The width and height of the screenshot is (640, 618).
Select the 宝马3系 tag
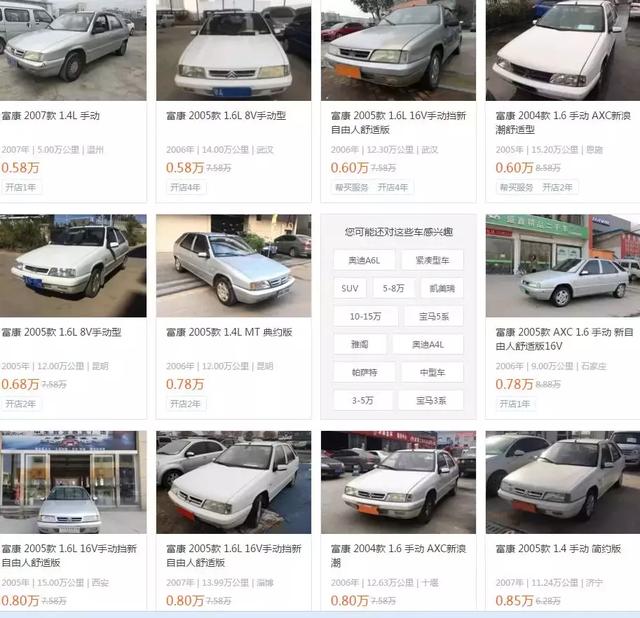tap(431, 400)
